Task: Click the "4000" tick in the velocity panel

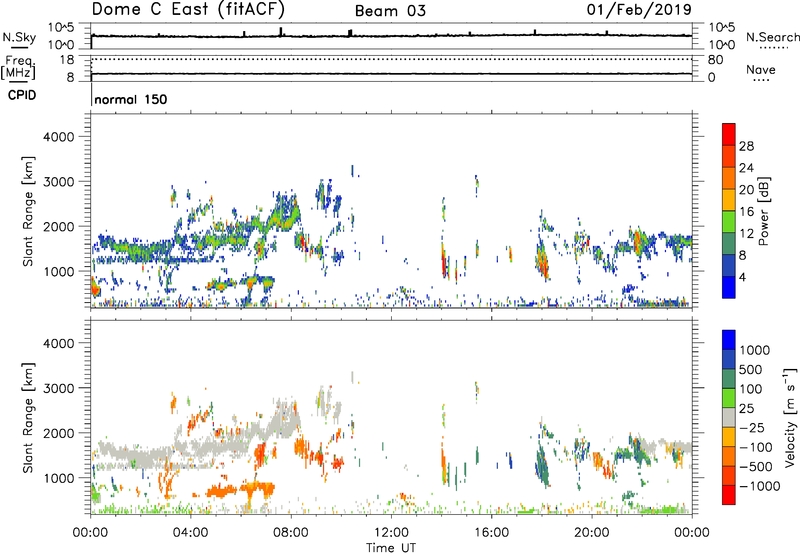Action: coord(59,343)
